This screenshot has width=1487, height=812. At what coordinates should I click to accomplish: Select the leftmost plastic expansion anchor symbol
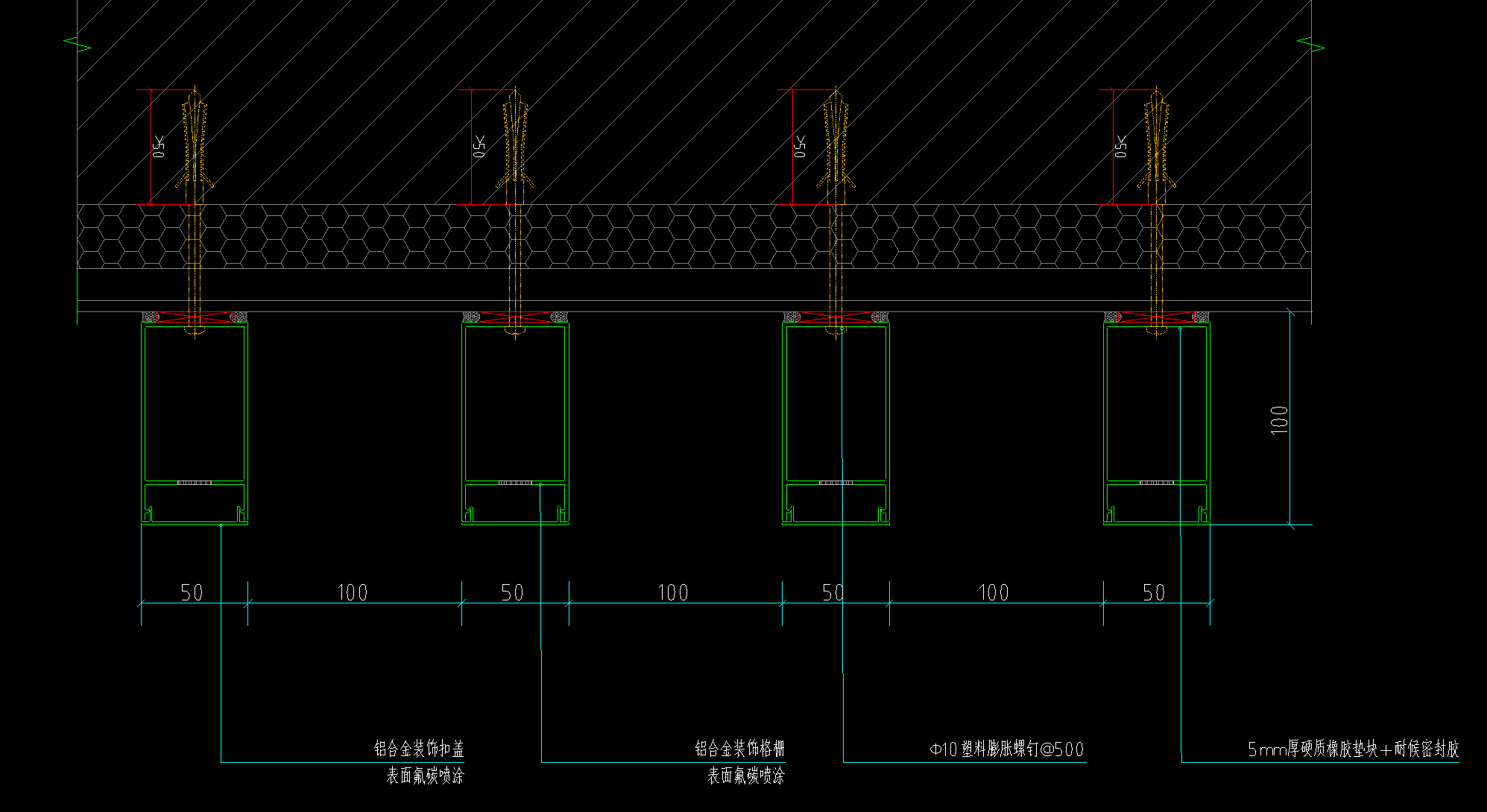tap(195, 142)
